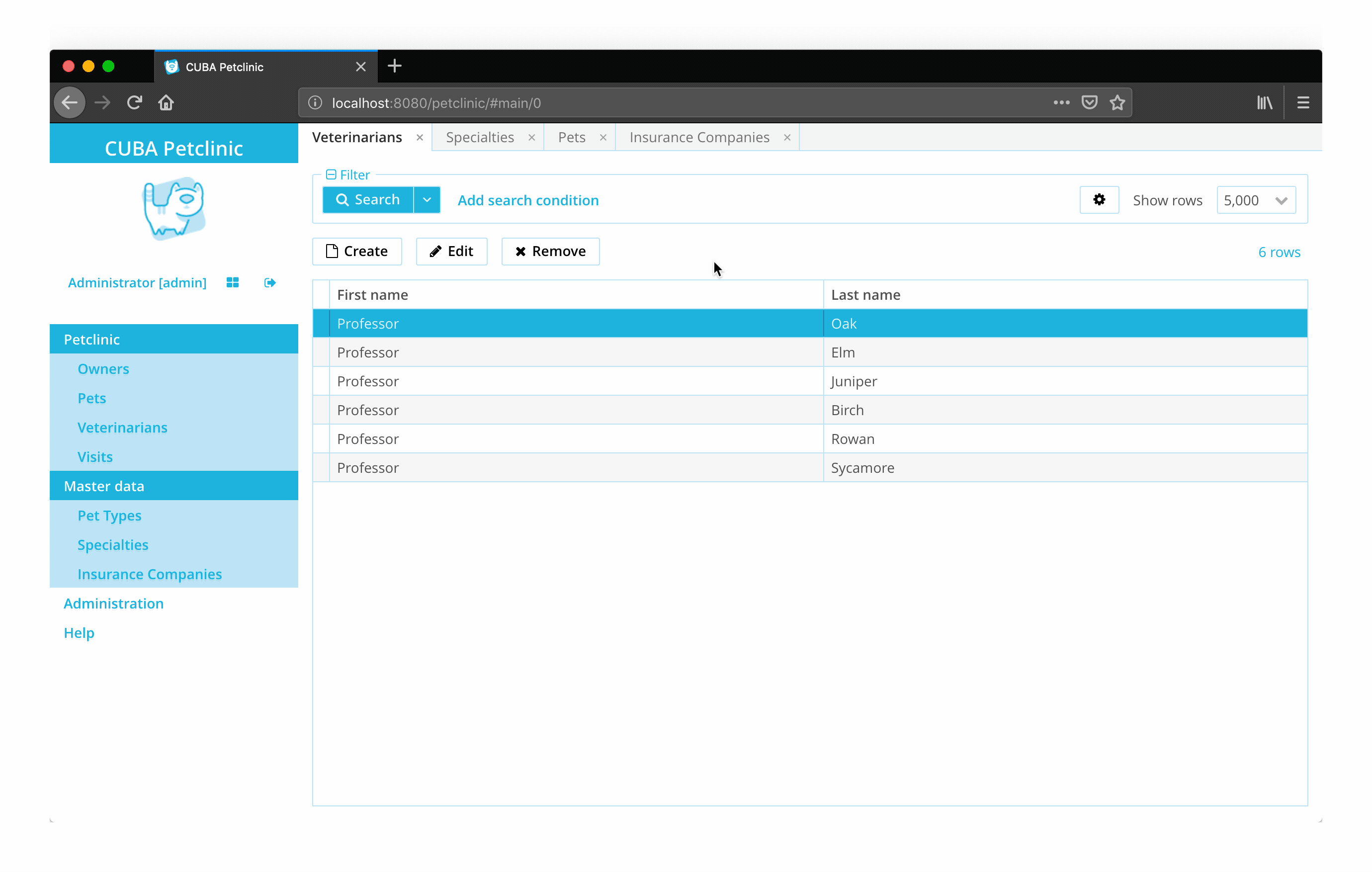The width and height of the screenshot is (1372, 872).
Task: Open the browser library icon
Action: click(1264, 102)
